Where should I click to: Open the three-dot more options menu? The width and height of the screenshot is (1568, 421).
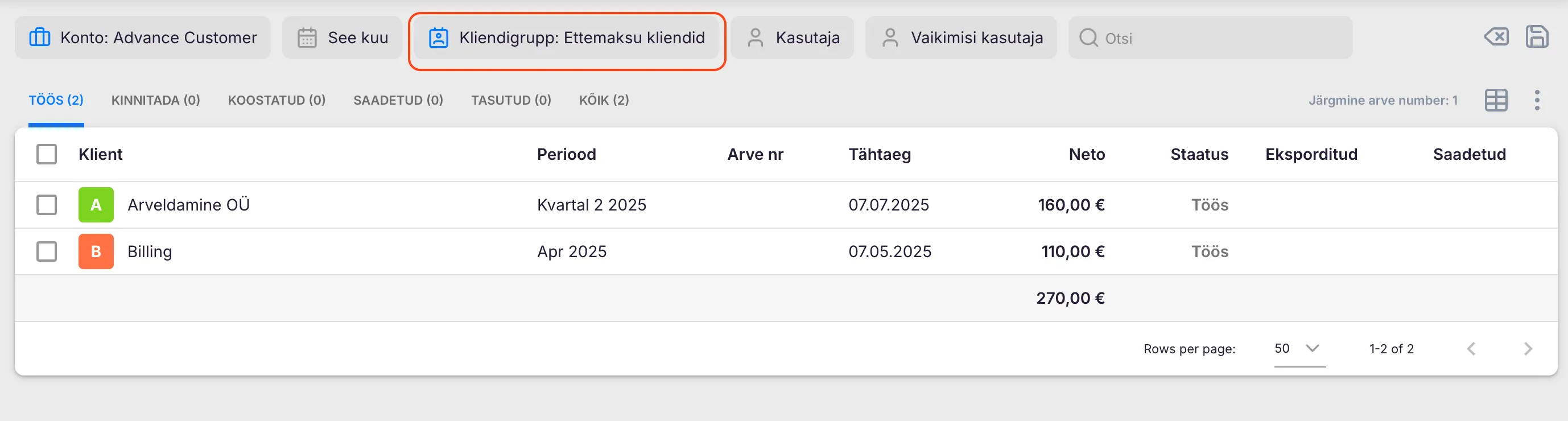tap(1536, 100)
